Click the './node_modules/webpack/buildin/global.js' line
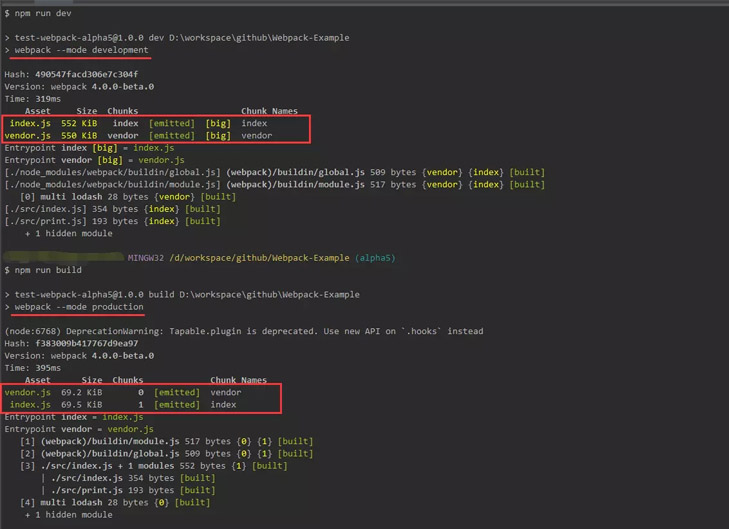This screenshot has height=529, width=729. pyautogui.click(x=275, y=172)
